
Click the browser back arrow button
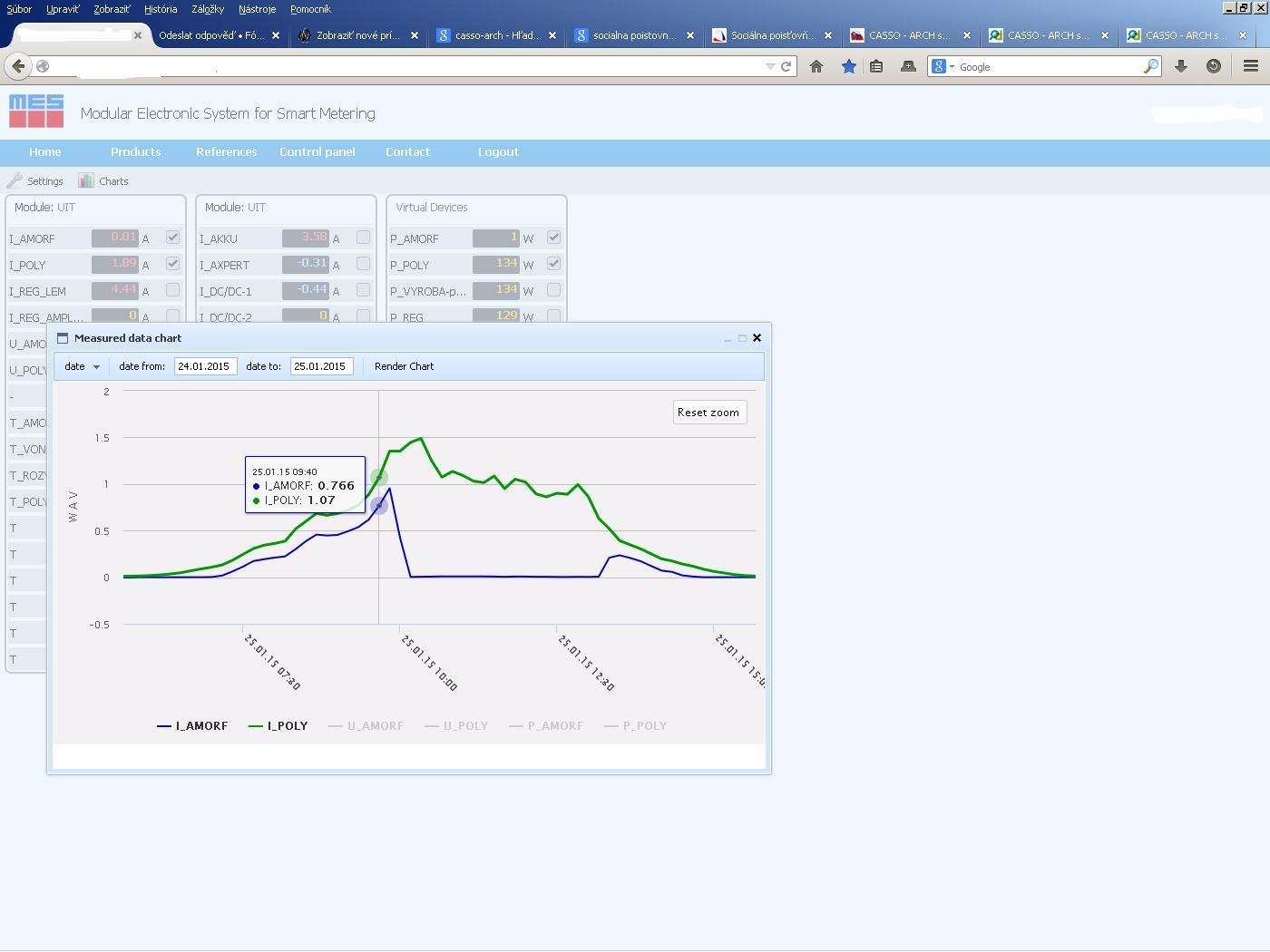coord(18,66)
